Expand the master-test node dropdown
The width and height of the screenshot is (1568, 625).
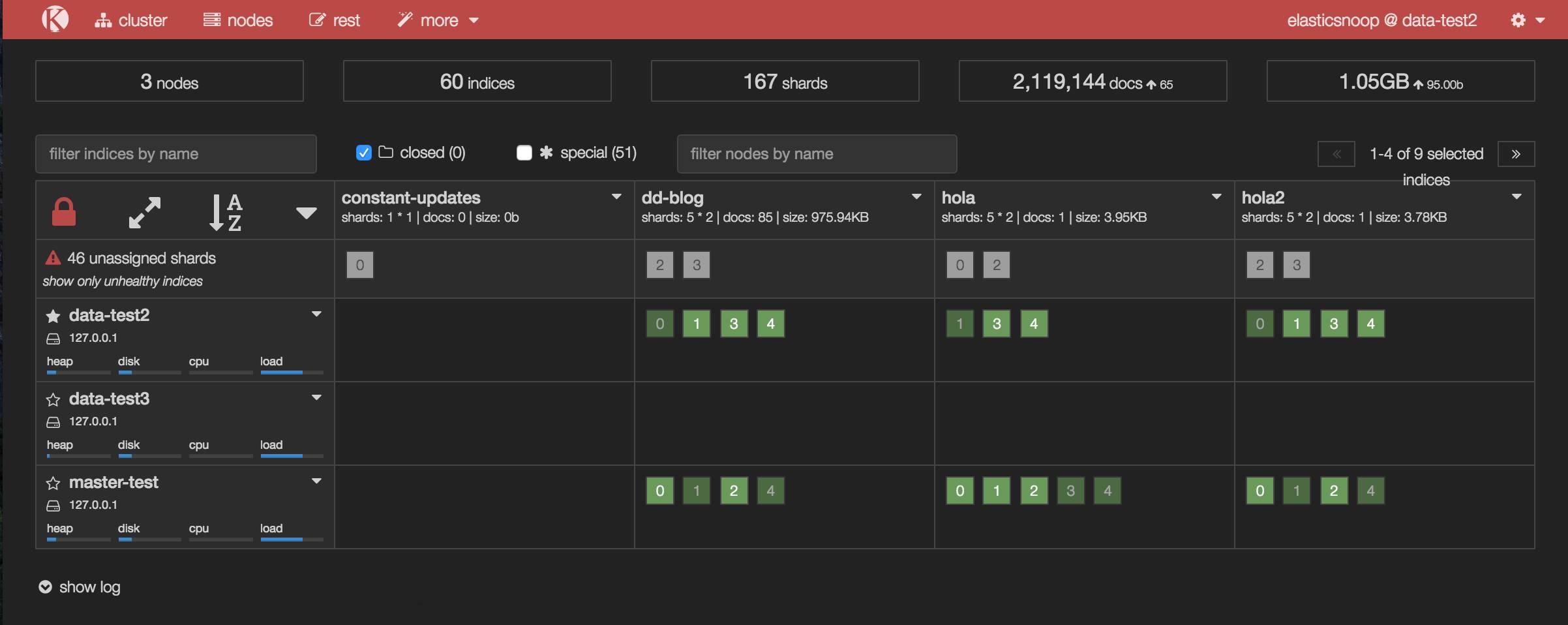[x=316, y=481]
